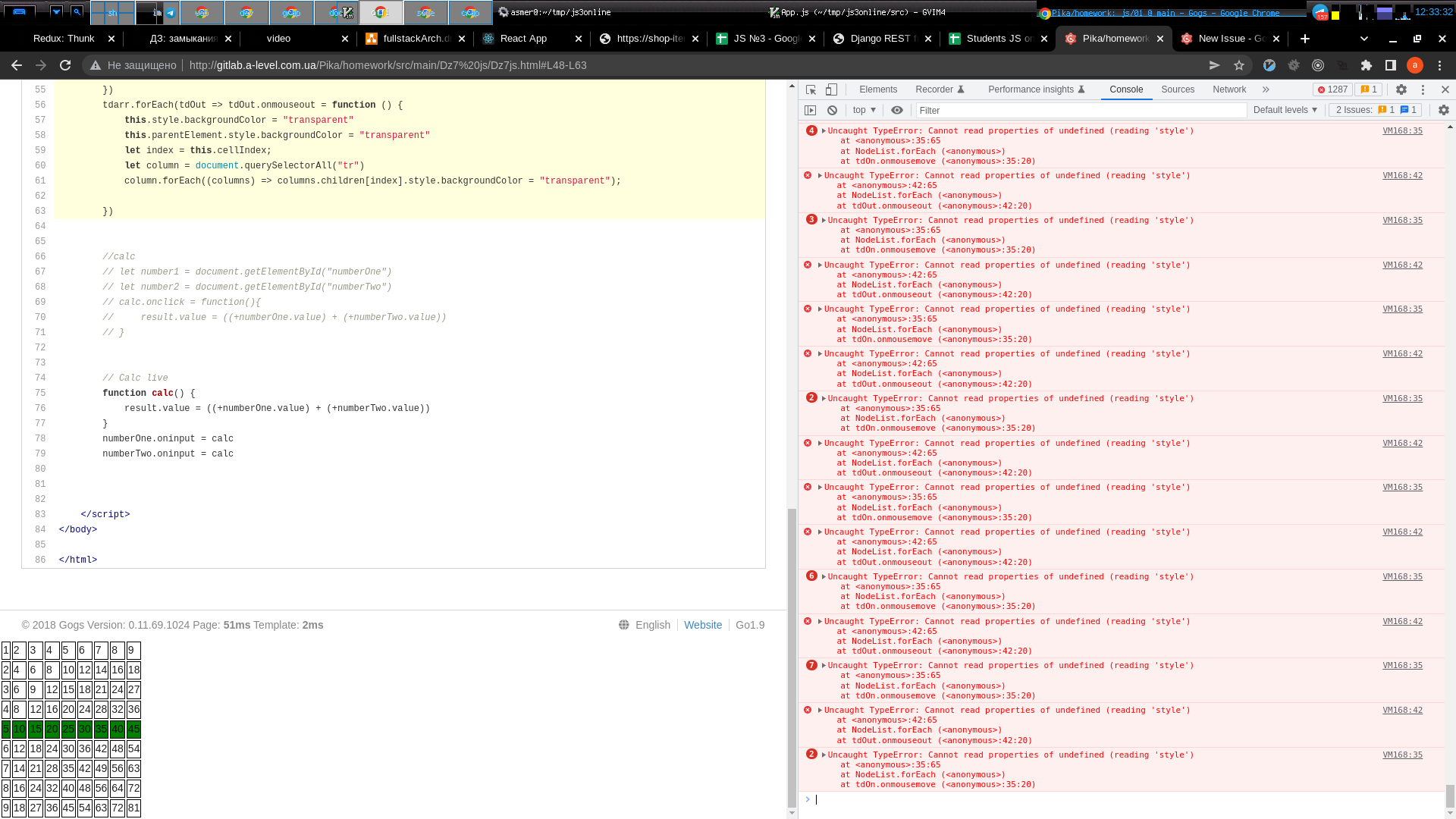Screen dimensions: 1456x819
Task: Open the 2 Issues indicator
Action: coord(1376,110)
